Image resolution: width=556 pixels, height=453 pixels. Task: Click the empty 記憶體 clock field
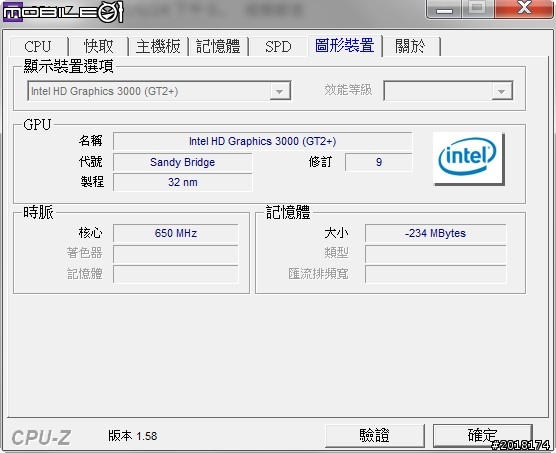(176, 274)
